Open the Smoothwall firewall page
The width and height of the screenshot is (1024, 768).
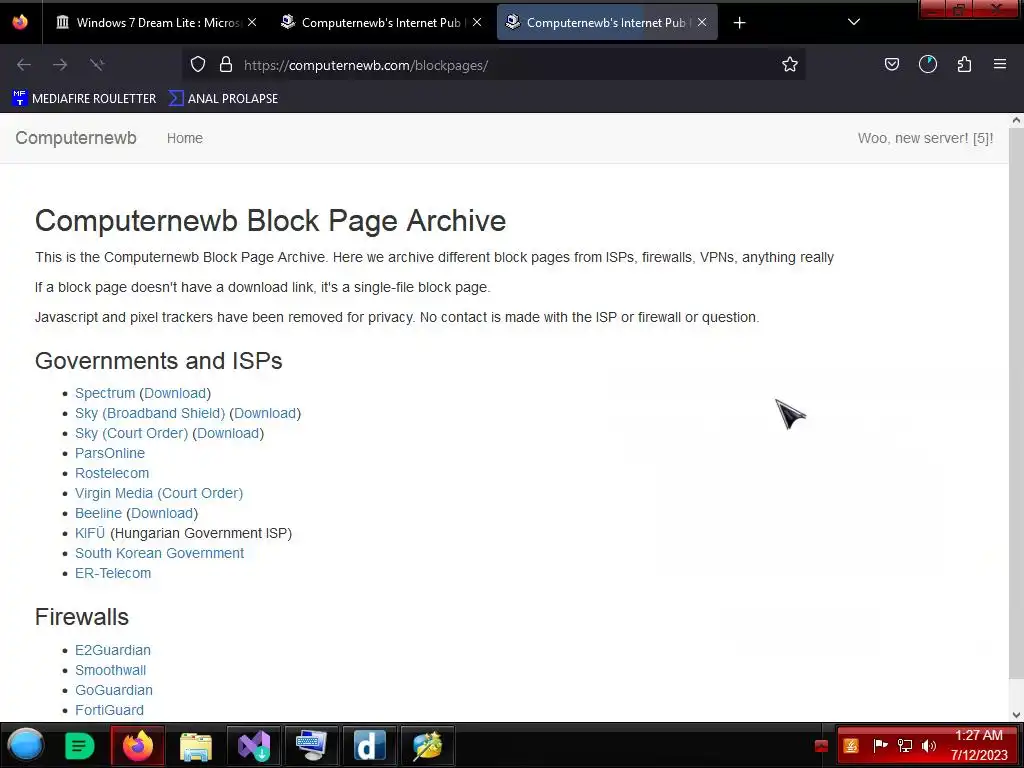110,671
